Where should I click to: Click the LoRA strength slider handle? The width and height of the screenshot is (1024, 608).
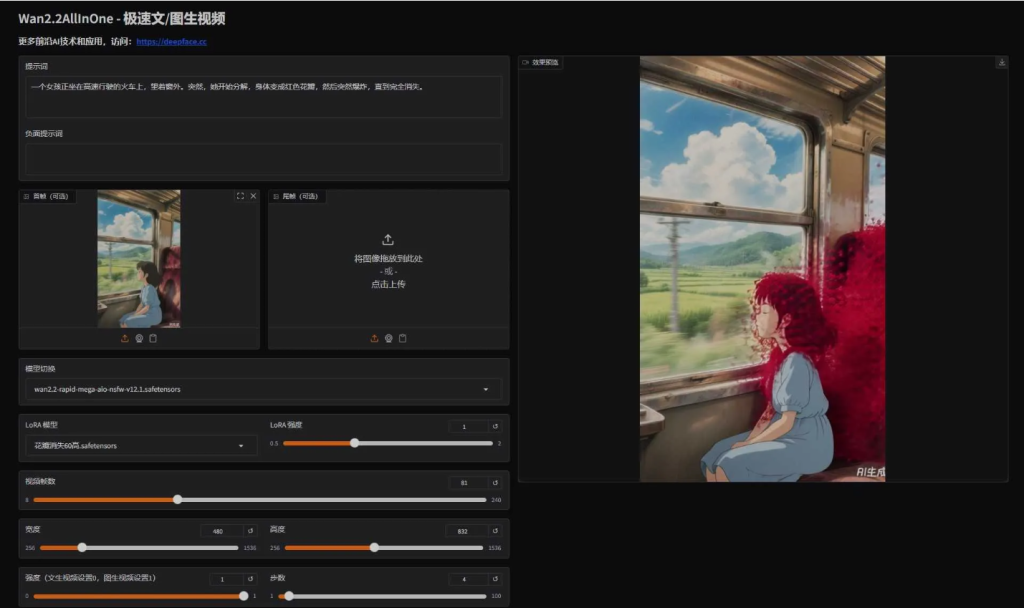[x=354, y=443]
